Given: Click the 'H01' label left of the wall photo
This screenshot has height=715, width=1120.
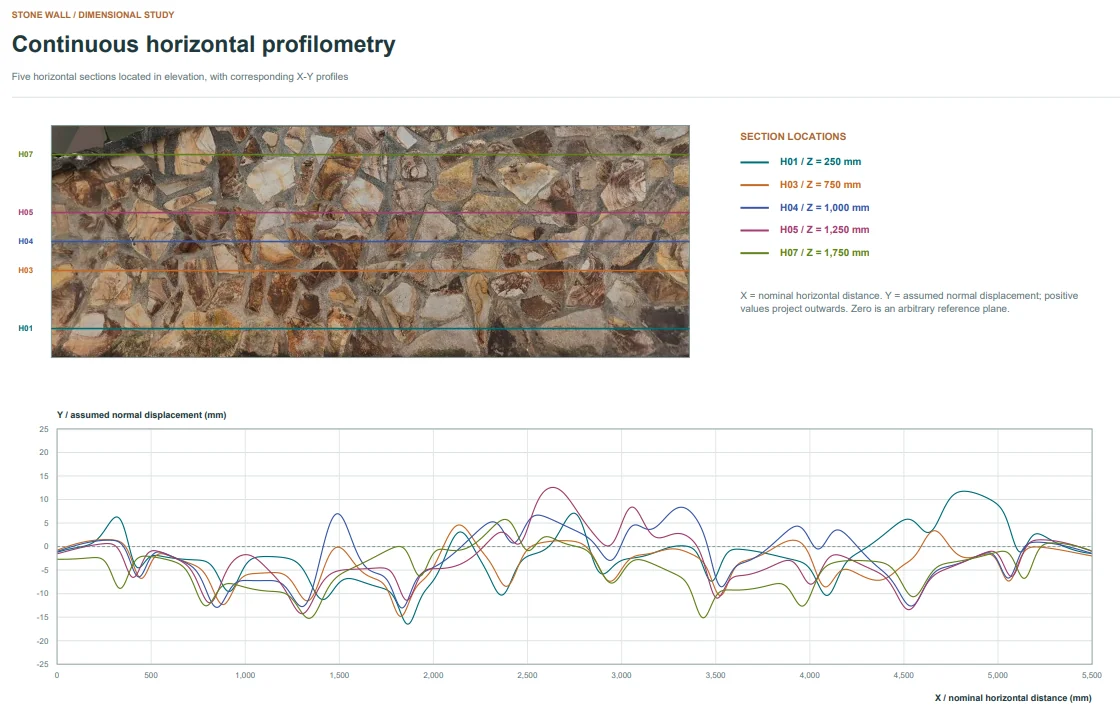Looking at the screenshot, I should (x=26, y=329).
